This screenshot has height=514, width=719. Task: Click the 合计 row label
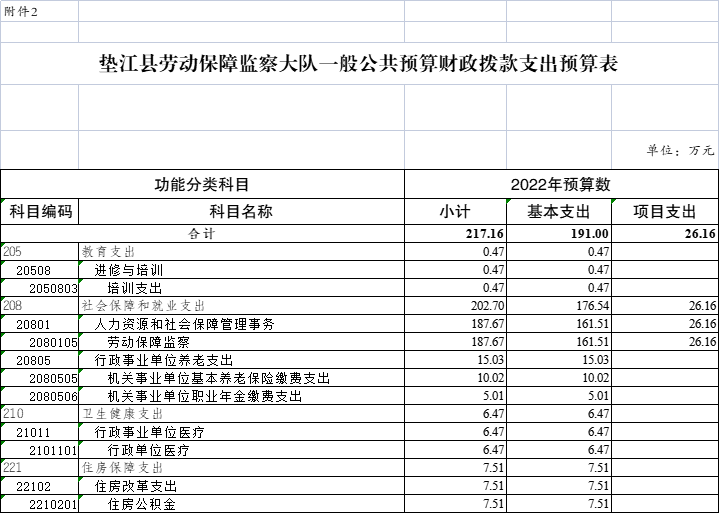pyautogui.click(x=202, y=233)
